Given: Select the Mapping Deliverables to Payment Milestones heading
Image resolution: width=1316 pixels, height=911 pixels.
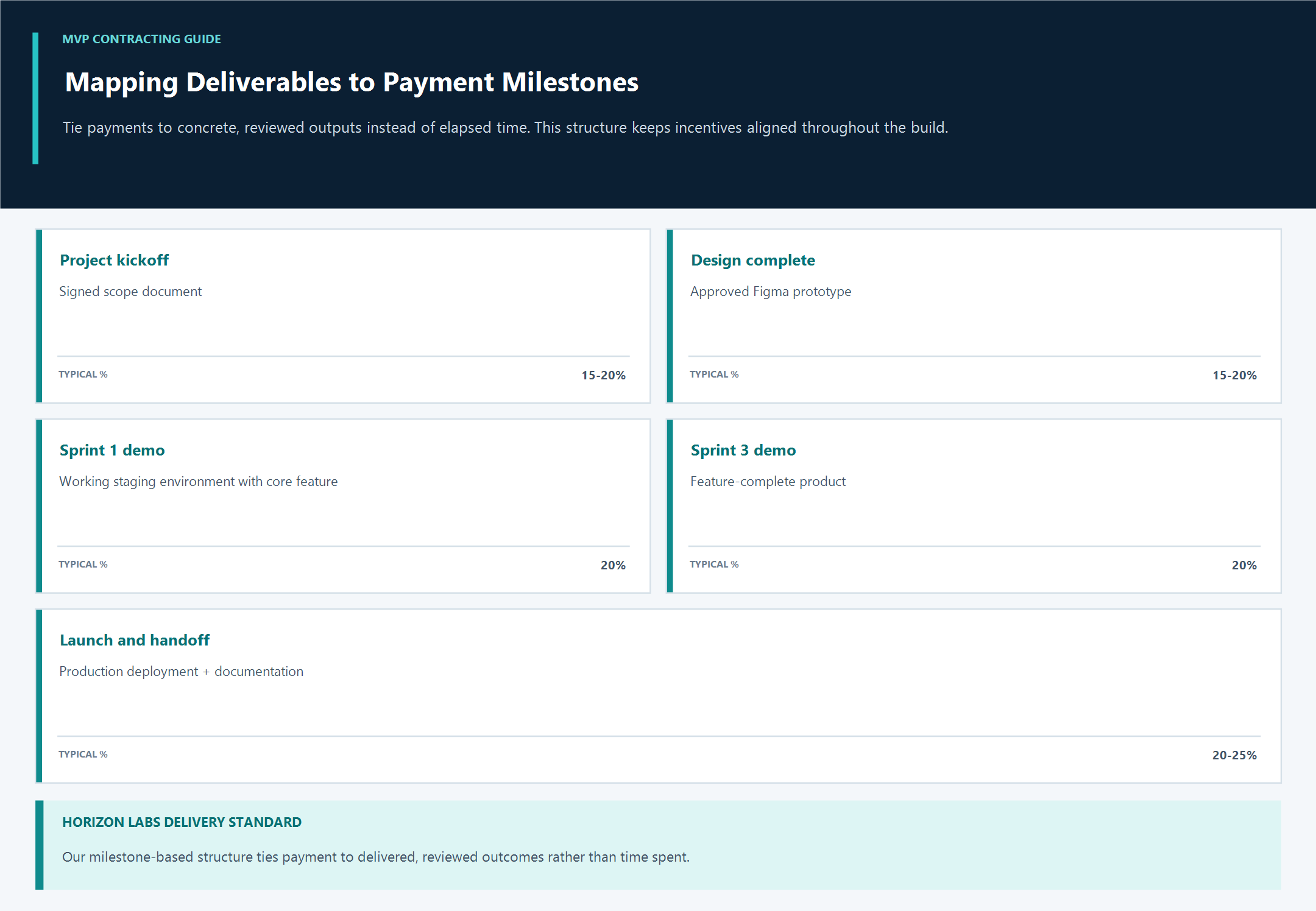Looking at the screenshot, I should tap(352, 82).
